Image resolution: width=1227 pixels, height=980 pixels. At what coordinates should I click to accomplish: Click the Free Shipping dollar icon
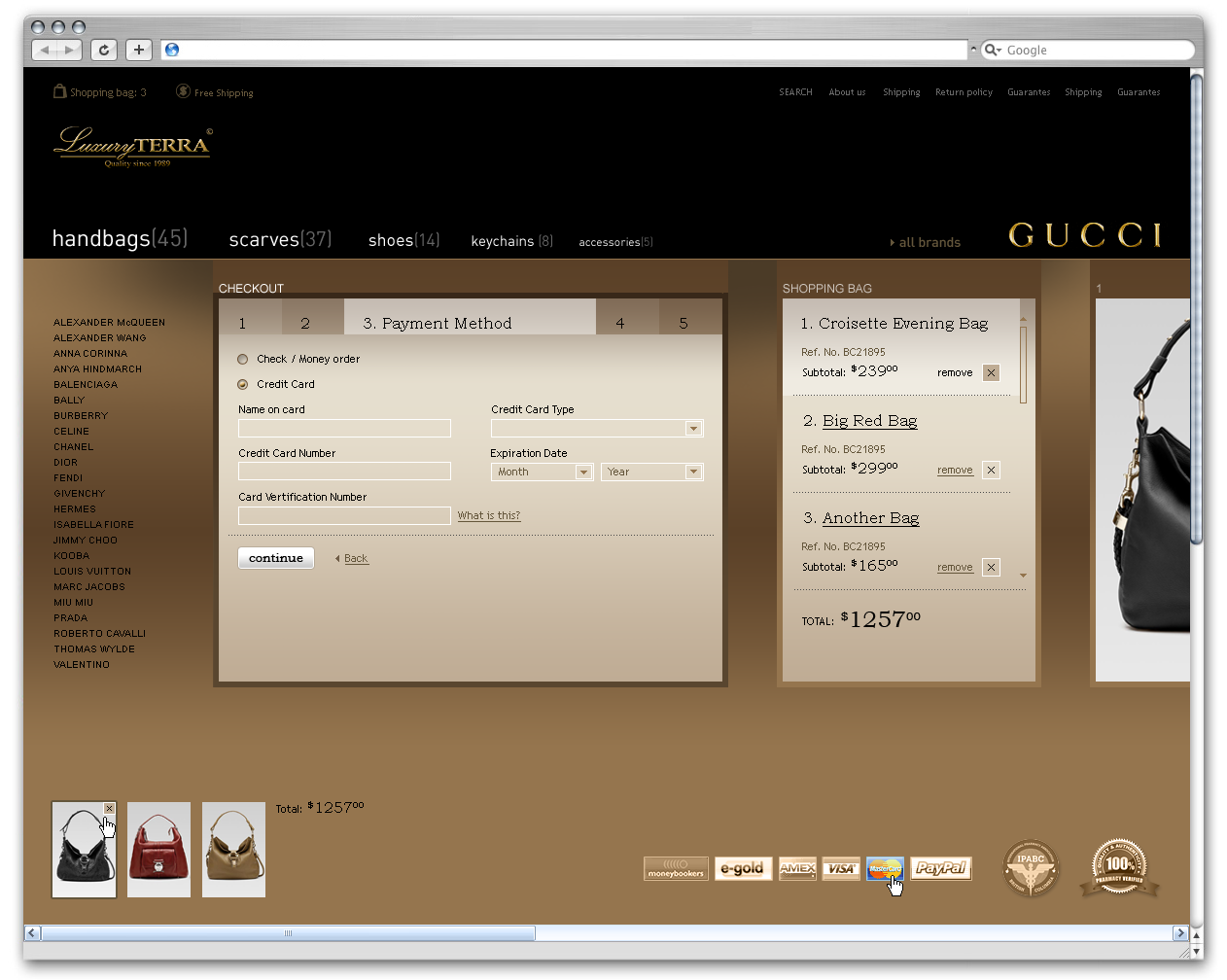coord(183,91)
